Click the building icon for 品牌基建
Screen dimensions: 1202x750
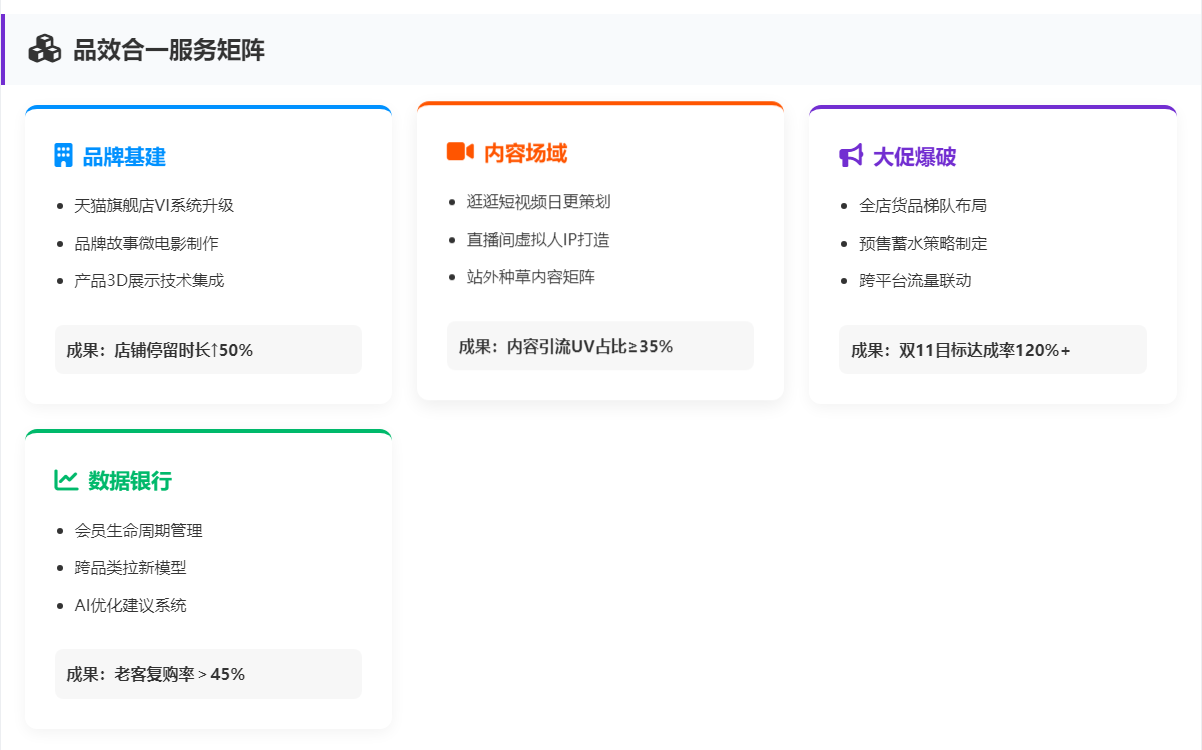(64, 156)
